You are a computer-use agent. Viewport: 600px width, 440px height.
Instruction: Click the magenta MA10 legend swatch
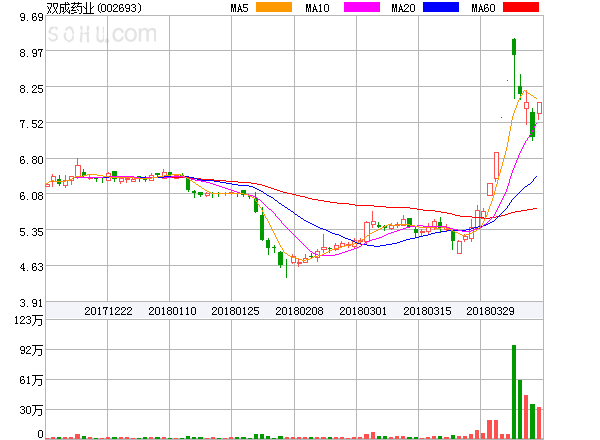pyautogui.click(x=362, y=7)
